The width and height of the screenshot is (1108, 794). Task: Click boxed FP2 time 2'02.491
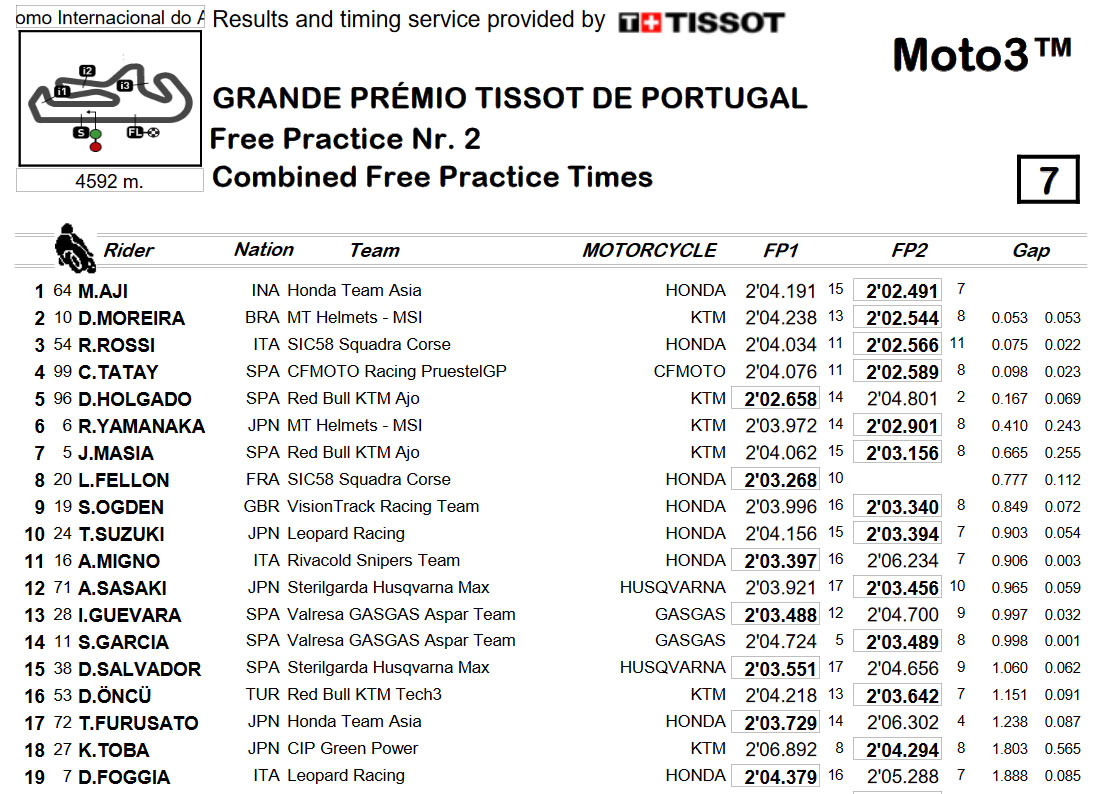point(897,290)
